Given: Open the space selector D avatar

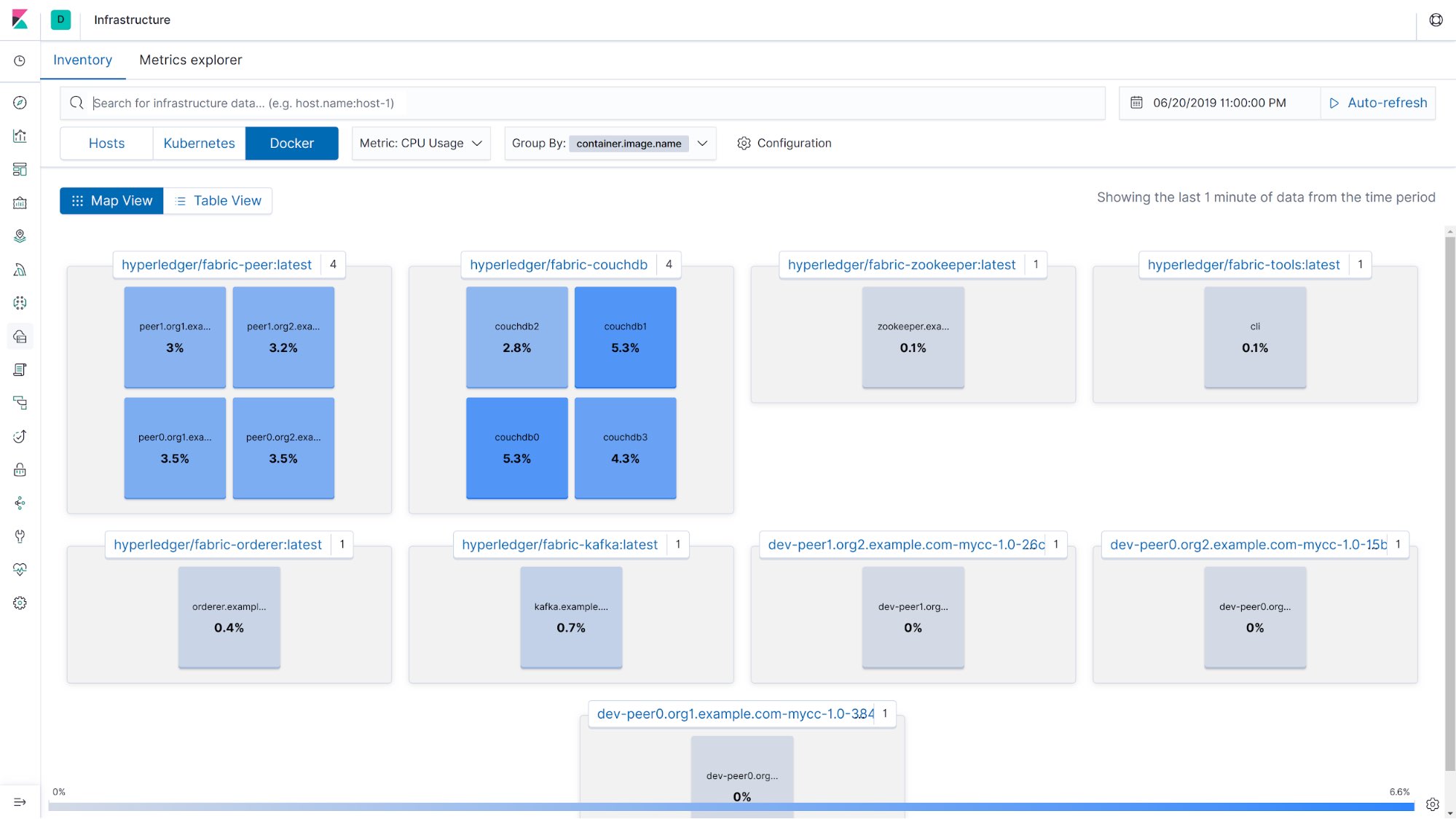Looking at the screenshot, I should point(60,20).
